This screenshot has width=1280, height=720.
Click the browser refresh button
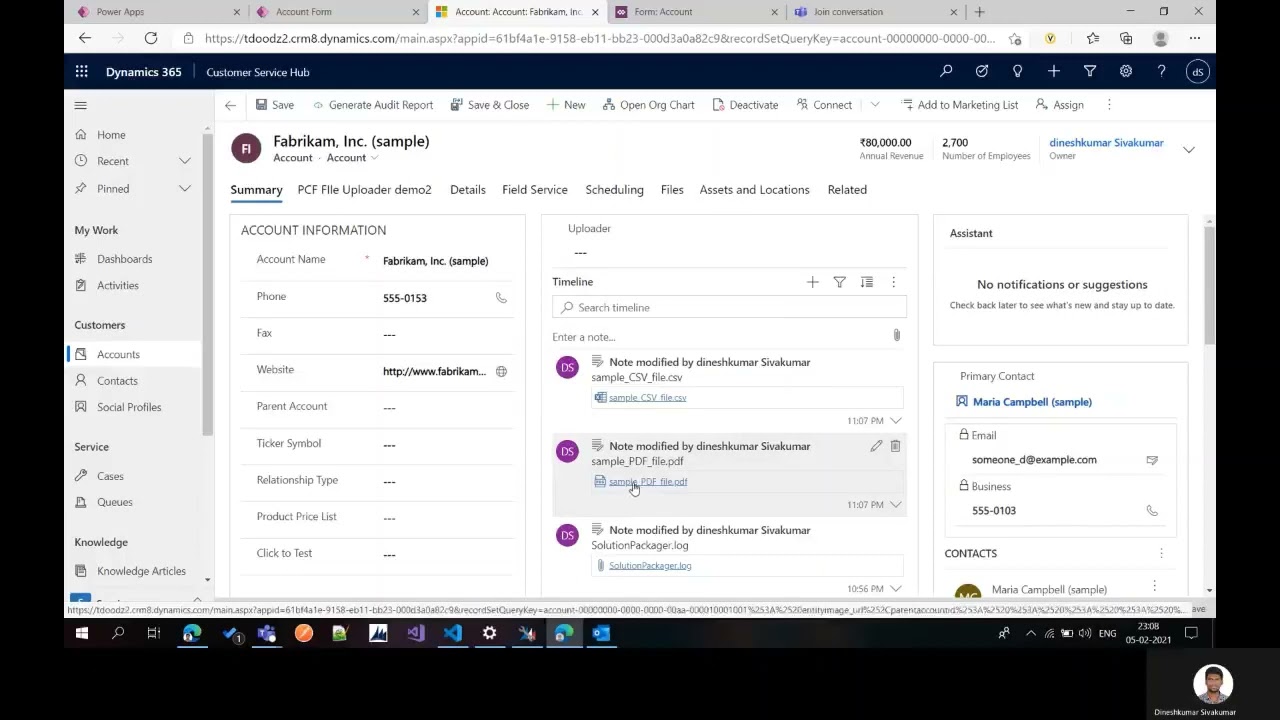151,38
